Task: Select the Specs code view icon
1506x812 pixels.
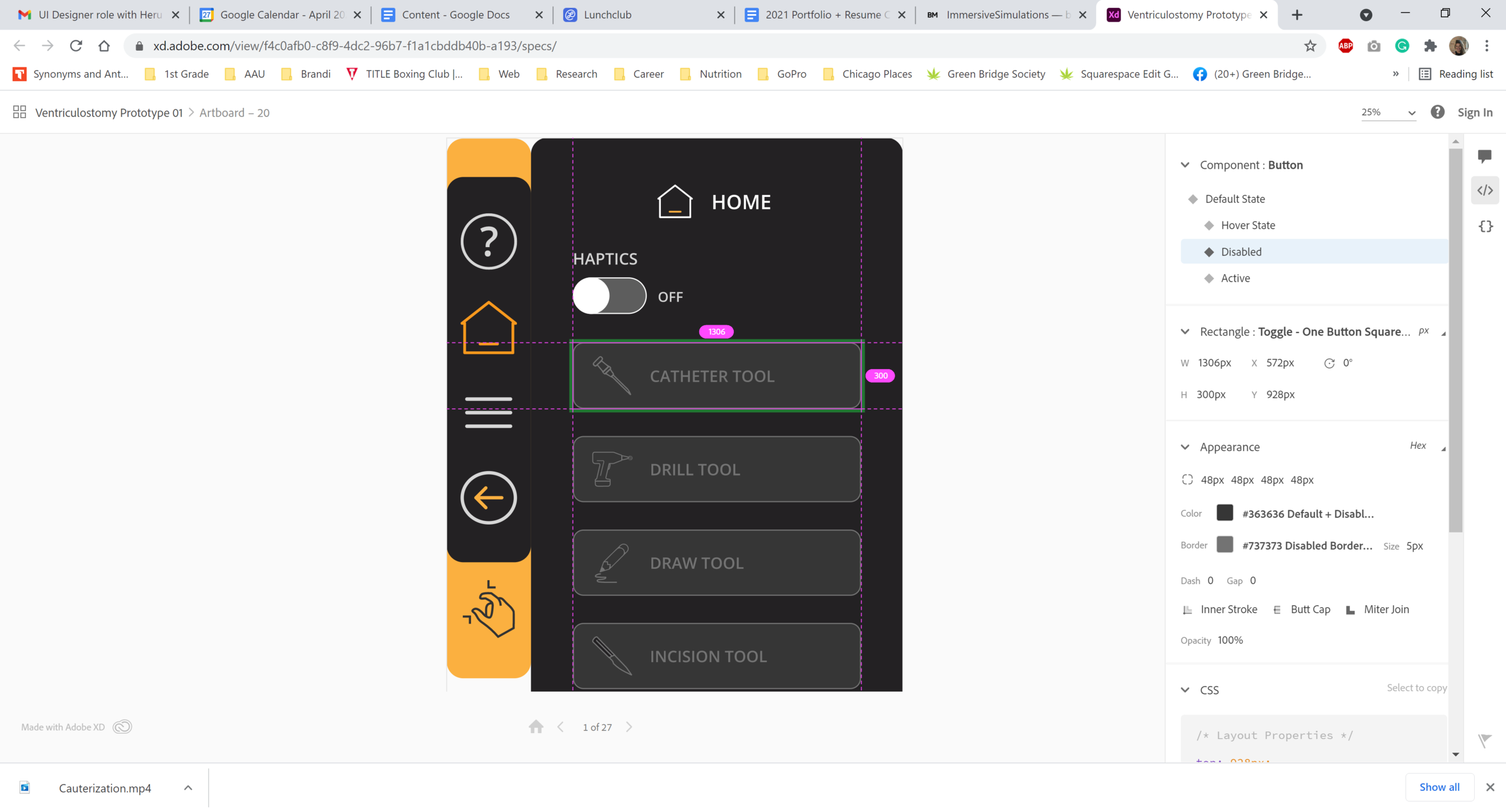Action: 1485,191
